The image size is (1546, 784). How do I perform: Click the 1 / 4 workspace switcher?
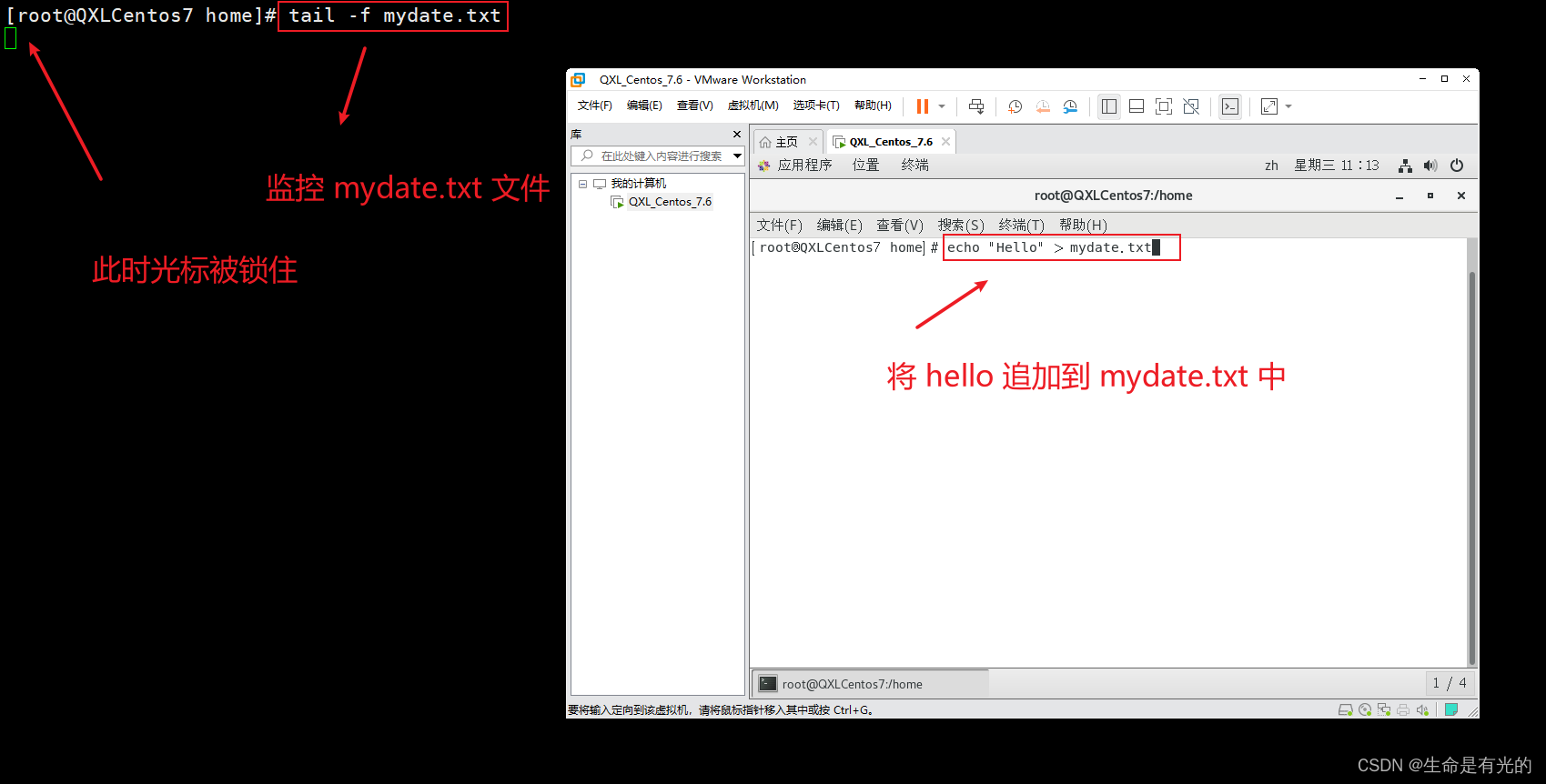point(1450,683)
